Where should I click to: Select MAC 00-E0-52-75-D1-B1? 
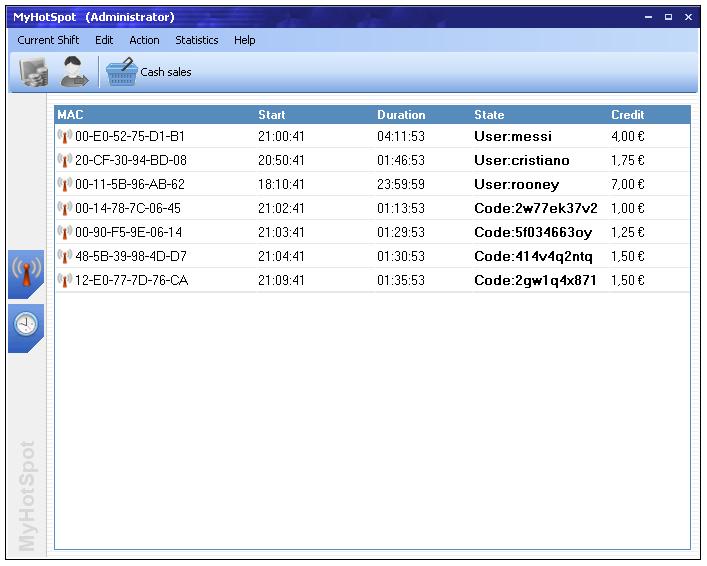(x=130, y=136)
